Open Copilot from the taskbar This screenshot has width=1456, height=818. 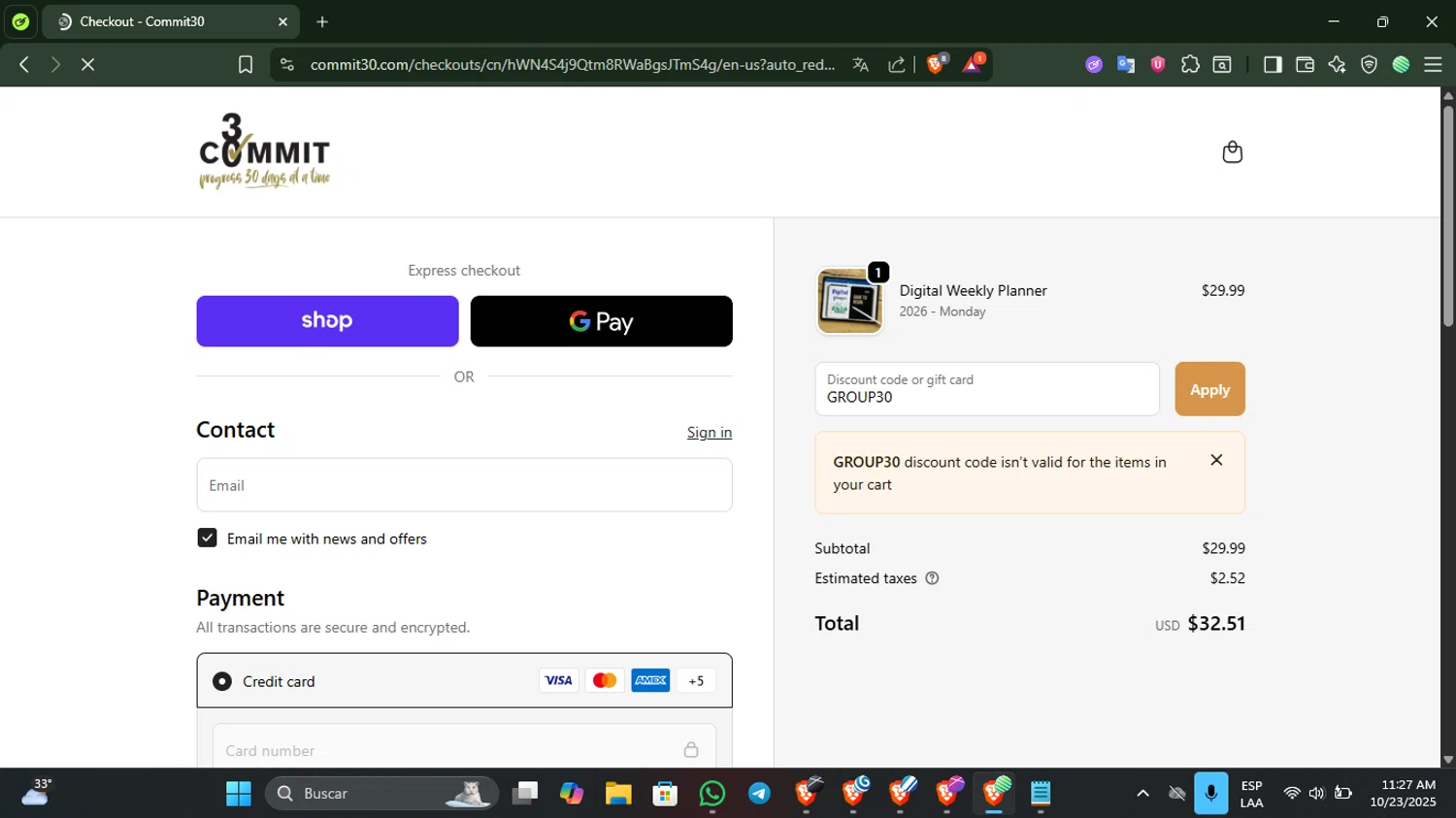[572, 794]
